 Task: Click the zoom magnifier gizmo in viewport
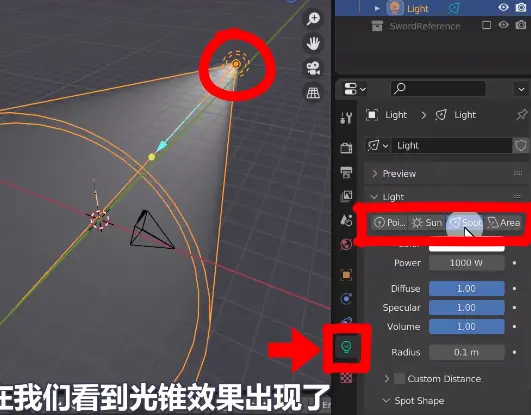click(313, 18)
